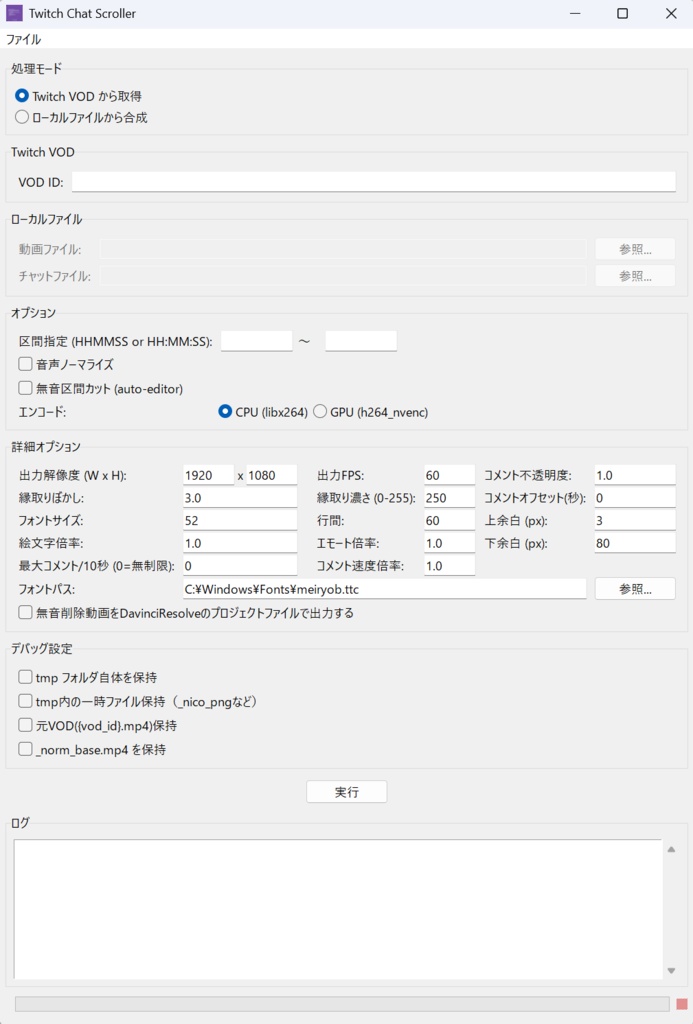Viewport: 693px width, 1024px height.
Task: Browse for font with 参照... button
Action: click(635, 589)
